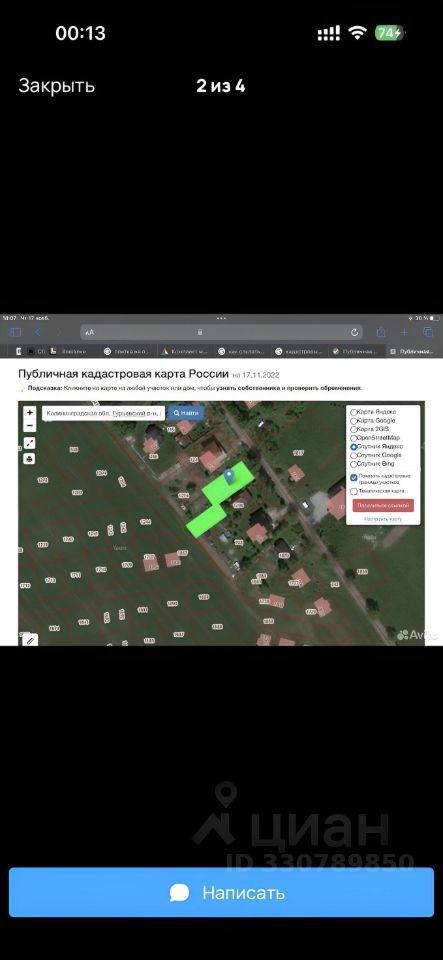Tap Закрыть to close gallery
The image size is (443, 960).
point(56,86)
